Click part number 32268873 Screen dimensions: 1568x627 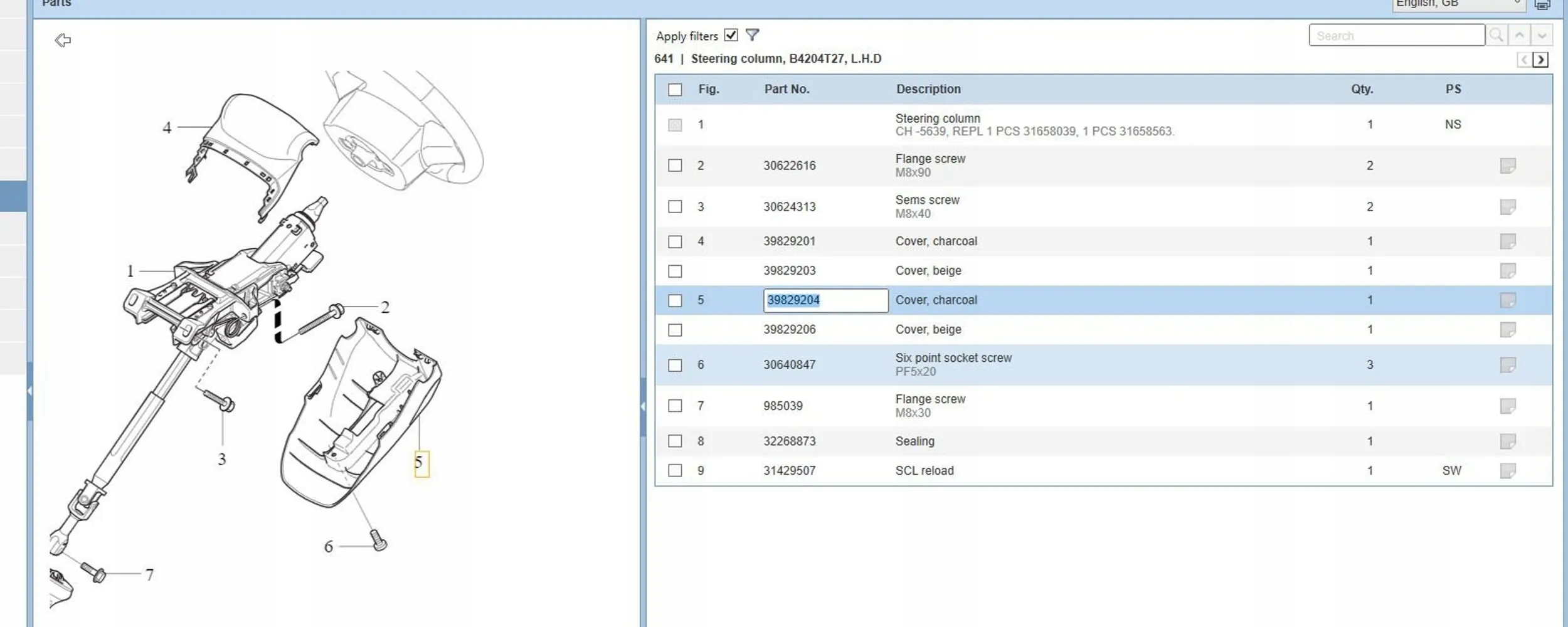[x=790, y=441]
